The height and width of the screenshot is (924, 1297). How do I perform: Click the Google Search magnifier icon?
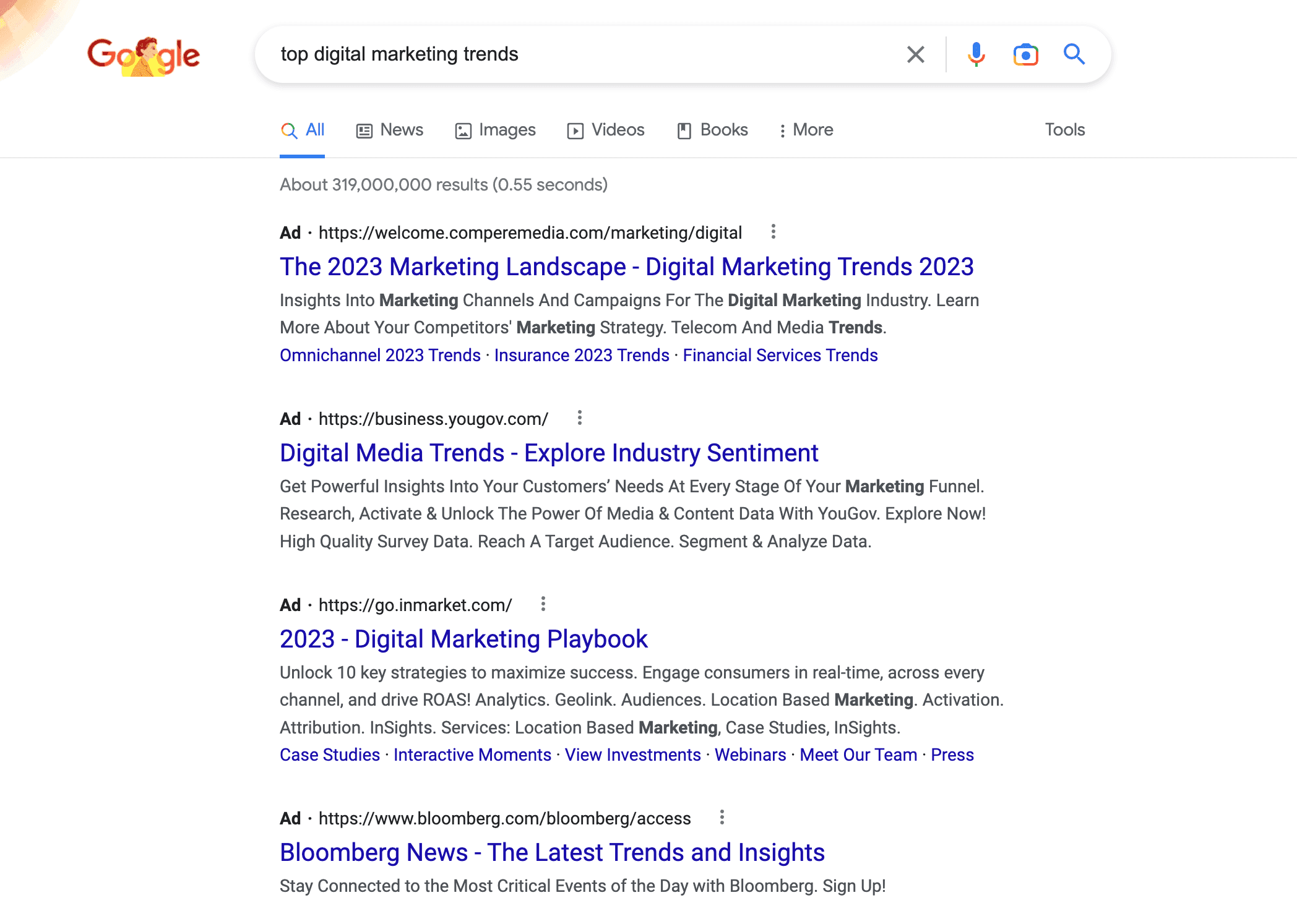coord(1074,54)
